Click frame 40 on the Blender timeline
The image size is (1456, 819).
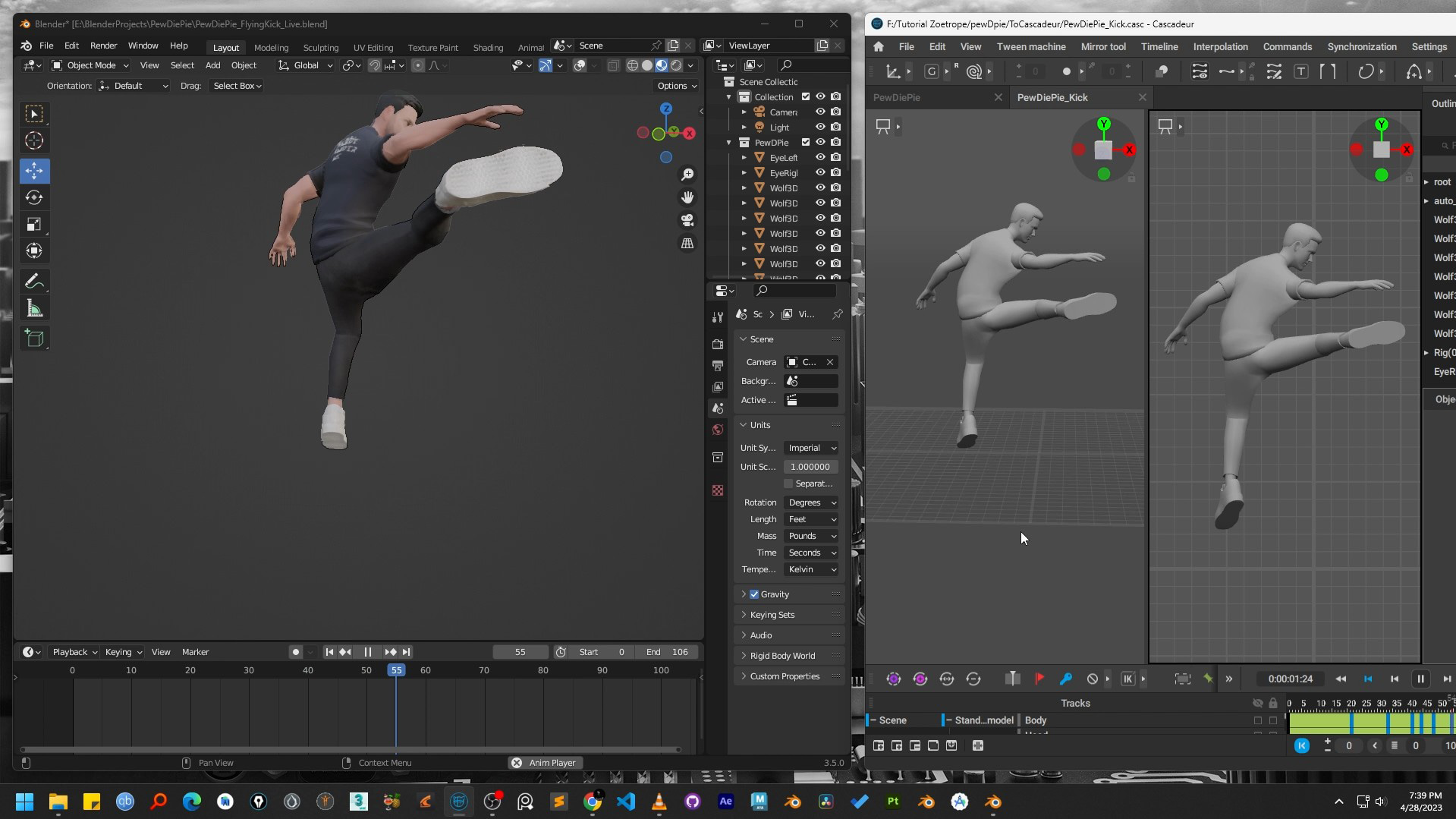[x=308, y=670]
